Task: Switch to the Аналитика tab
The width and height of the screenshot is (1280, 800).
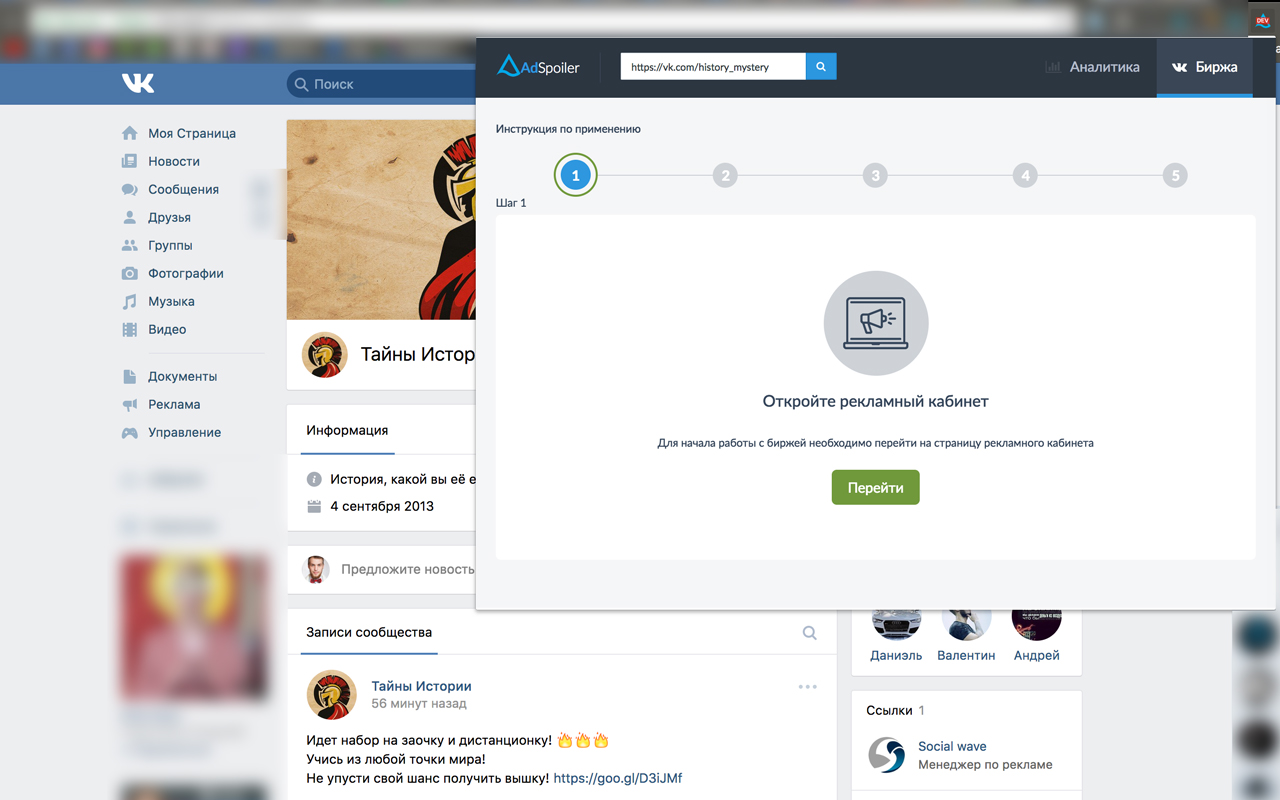Action: tap(1092, 67)
